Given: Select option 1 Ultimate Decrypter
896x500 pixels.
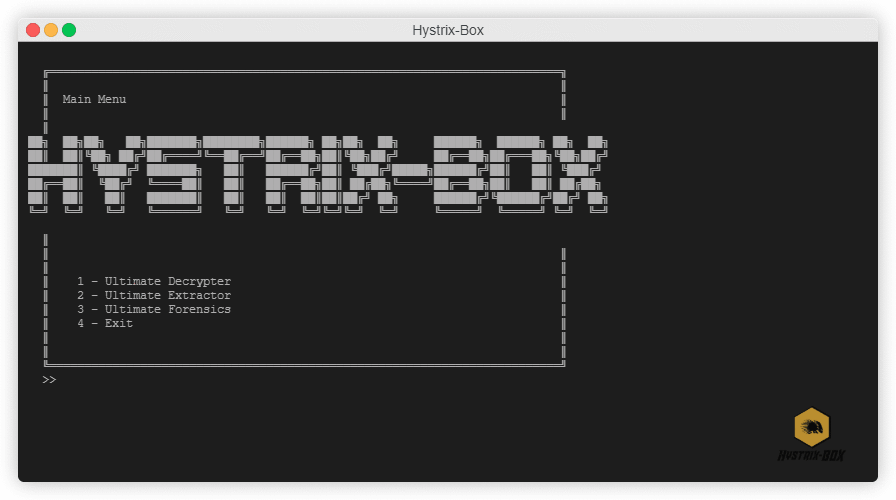Looking at the screenshot, I should click(x=154, y=281).
